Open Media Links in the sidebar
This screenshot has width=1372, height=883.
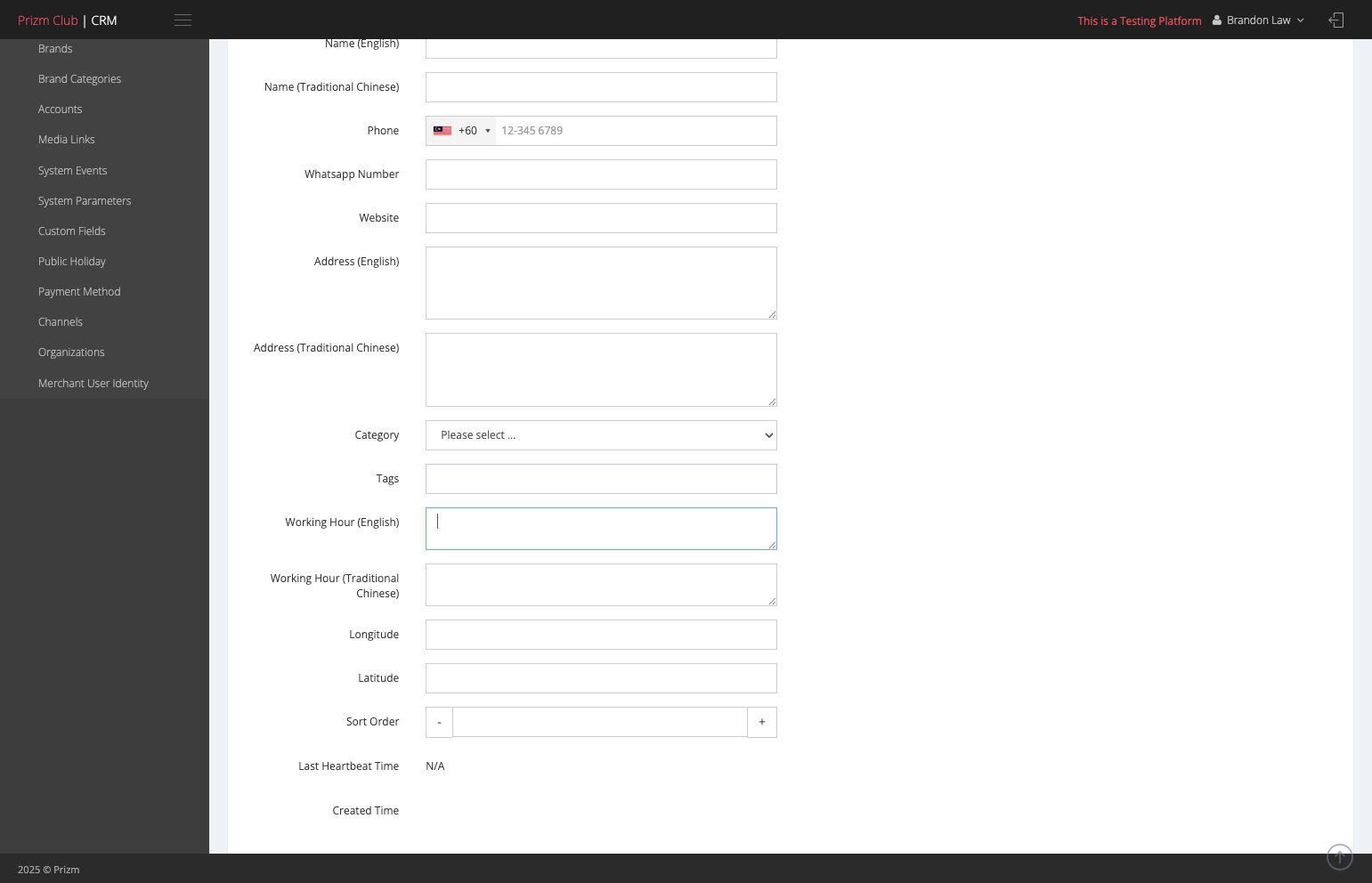pyautogui.click(x=66, y=140)
